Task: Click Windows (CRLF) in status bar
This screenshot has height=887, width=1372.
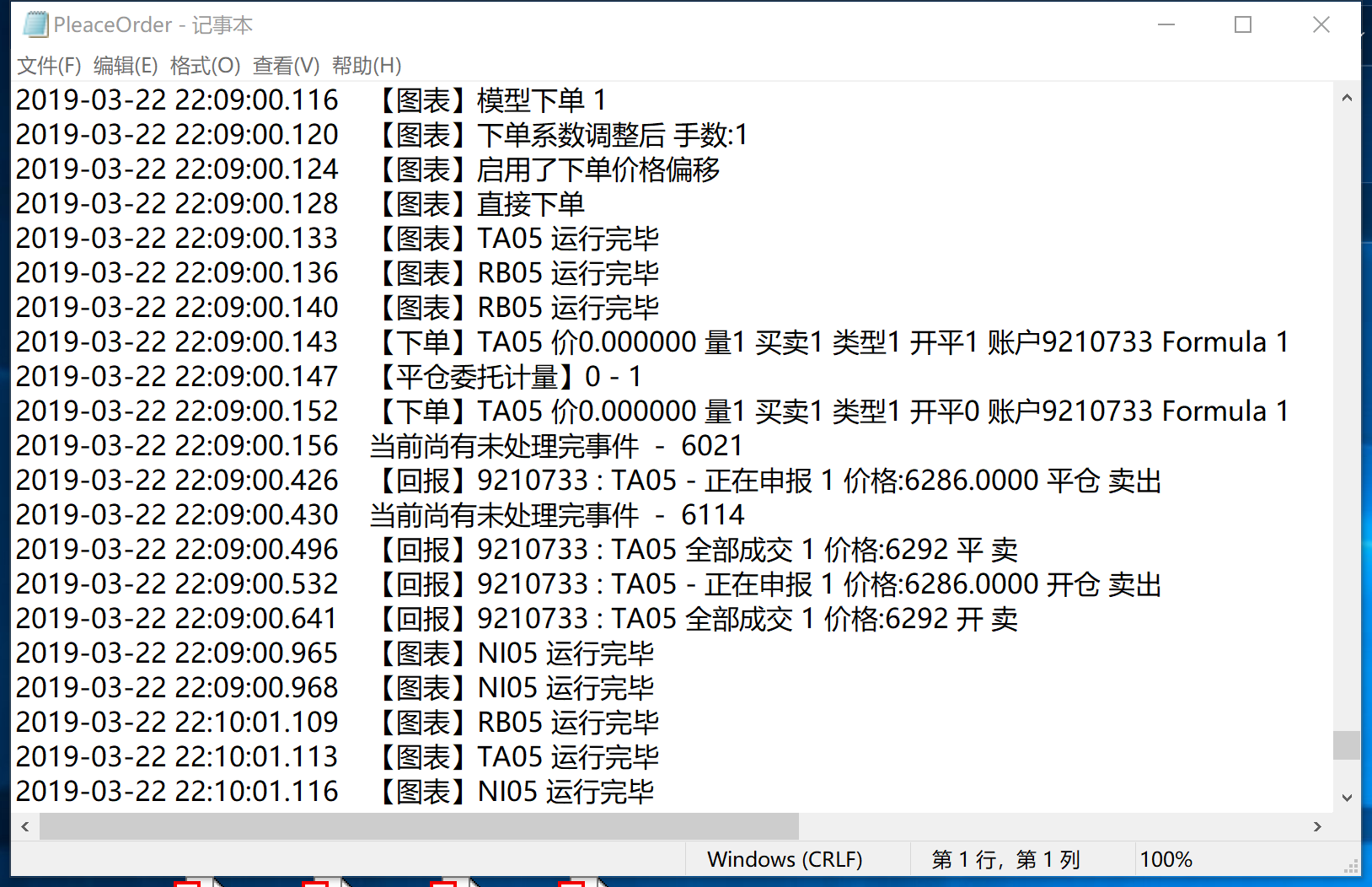Action: [x=785, y=859]
